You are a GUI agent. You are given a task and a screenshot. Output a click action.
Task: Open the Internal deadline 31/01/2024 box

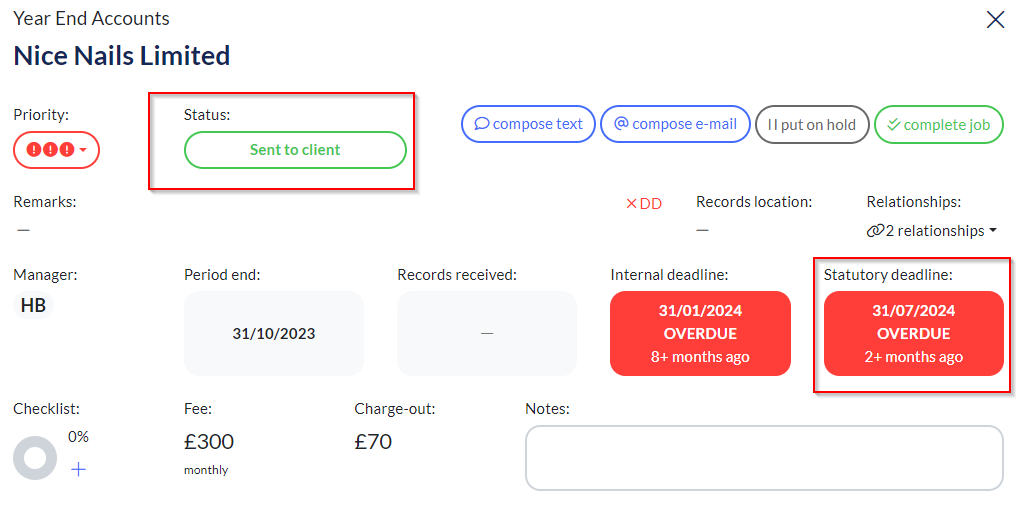coord(700,333)
